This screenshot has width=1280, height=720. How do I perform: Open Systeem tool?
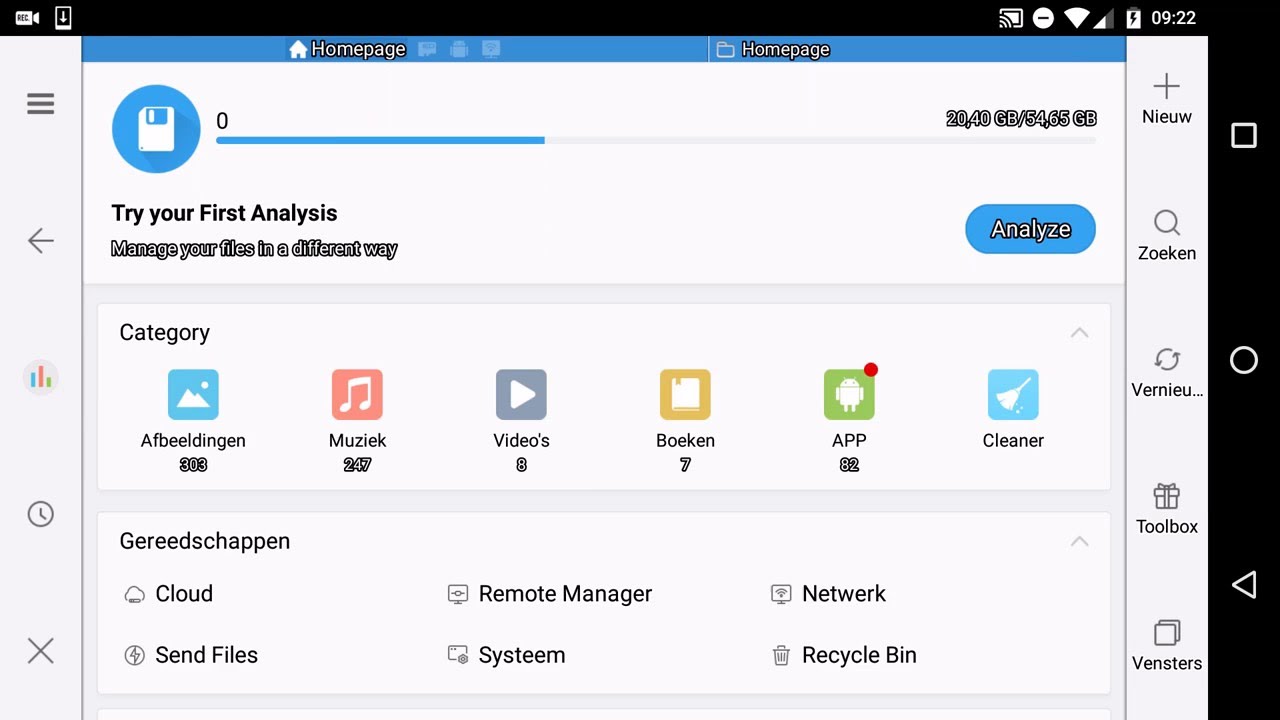[x=506, y=655]
